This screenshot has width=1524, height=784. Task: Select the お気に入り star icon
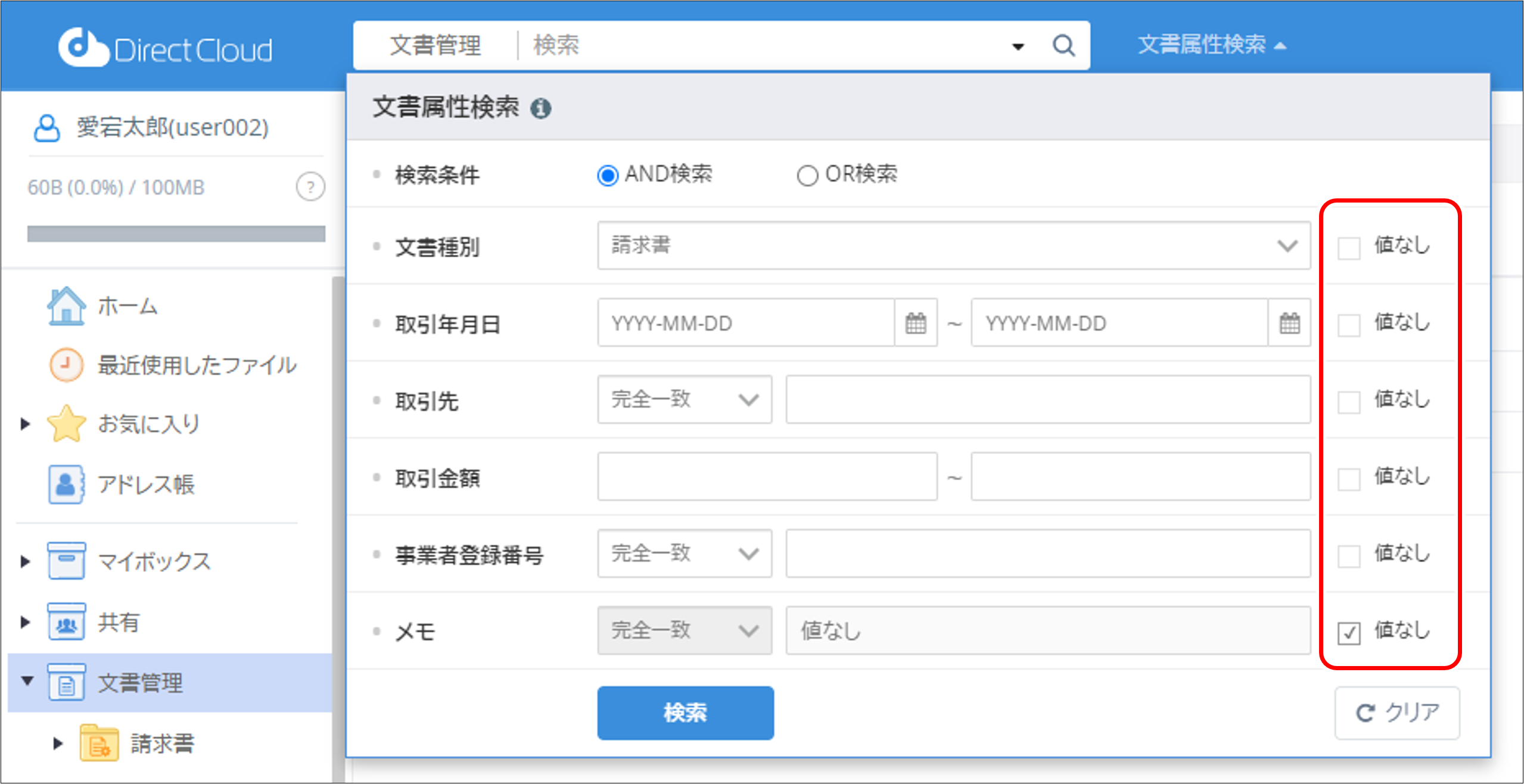pos(67,423)
